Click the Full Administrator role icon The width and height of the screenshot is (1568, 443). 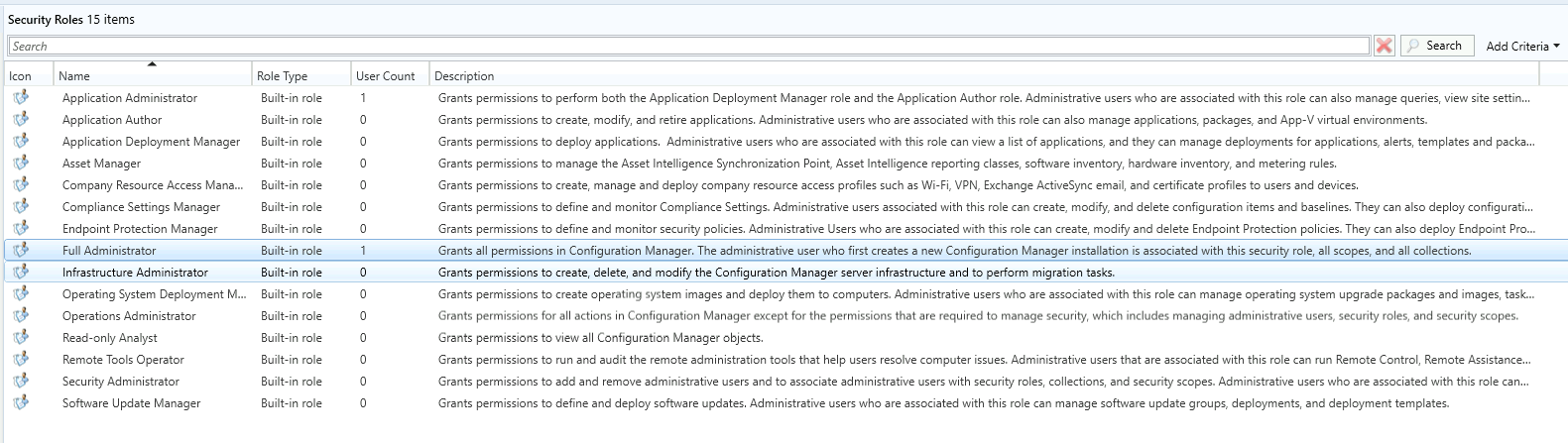coord(21,251)
